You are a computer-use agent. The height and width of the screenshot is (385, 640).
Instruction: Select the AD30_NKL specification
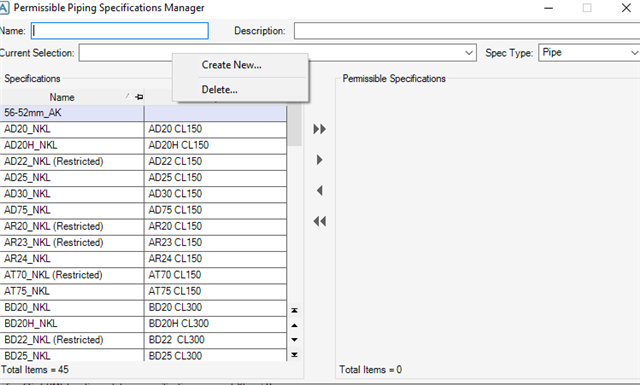coord(71,194)
